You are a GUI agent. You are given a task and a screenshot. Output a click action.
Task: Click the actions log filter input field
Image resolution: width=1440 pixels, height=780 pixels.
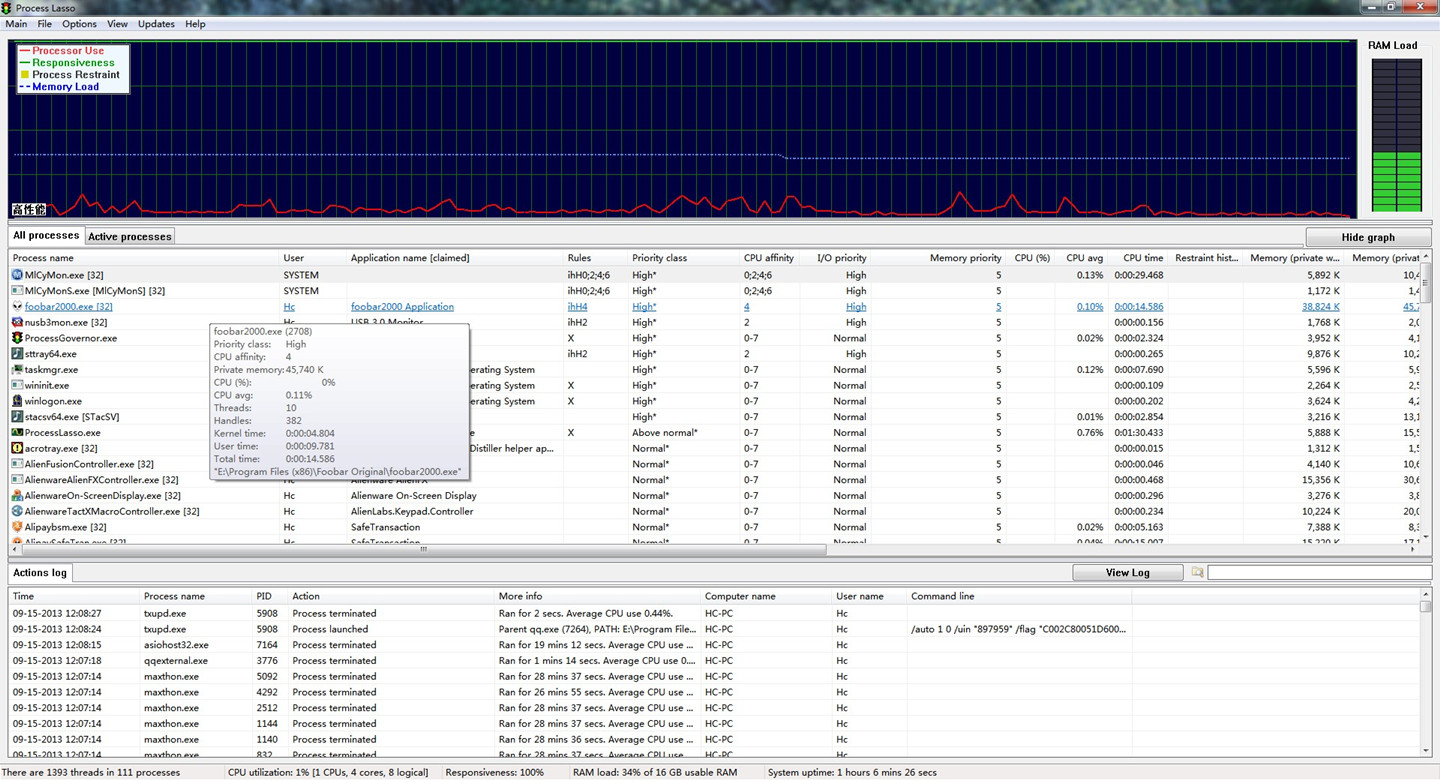1319,573
